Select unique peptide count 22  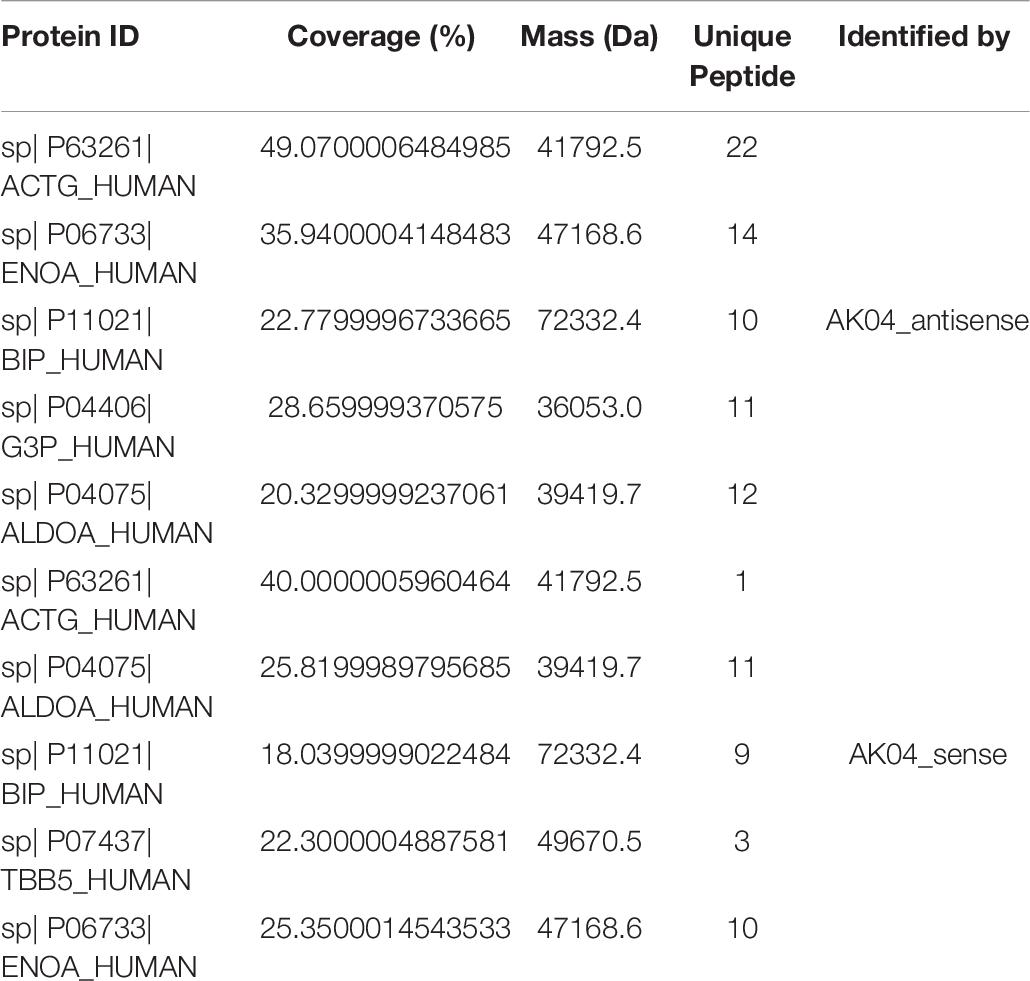click(741, 147)
